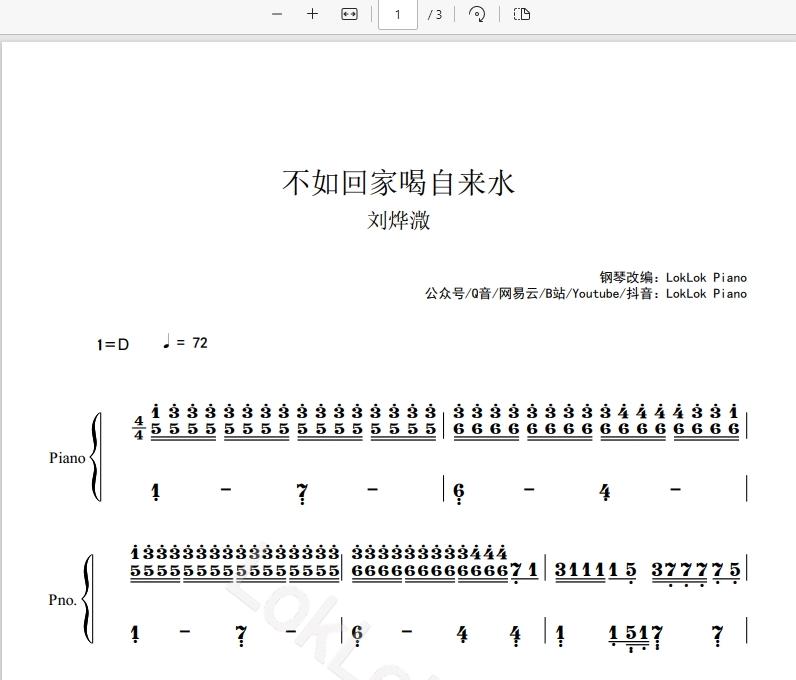Zoom in using the plus icon

[312, 14]
